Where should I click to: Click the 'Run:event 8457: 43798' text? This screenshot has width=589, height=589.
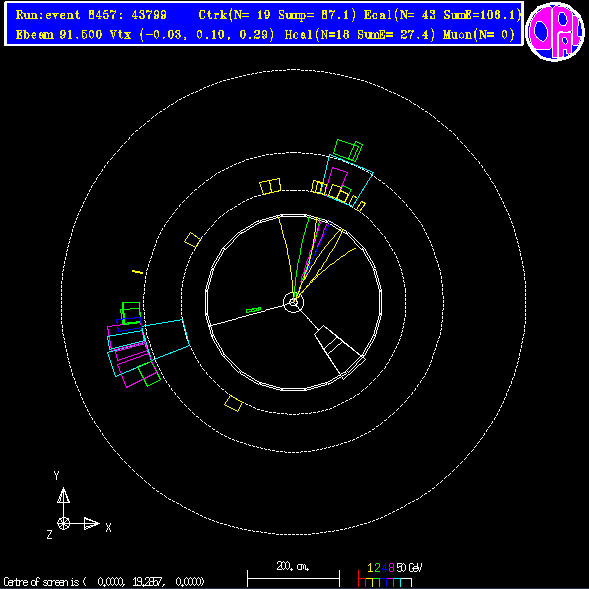point(91,15)
